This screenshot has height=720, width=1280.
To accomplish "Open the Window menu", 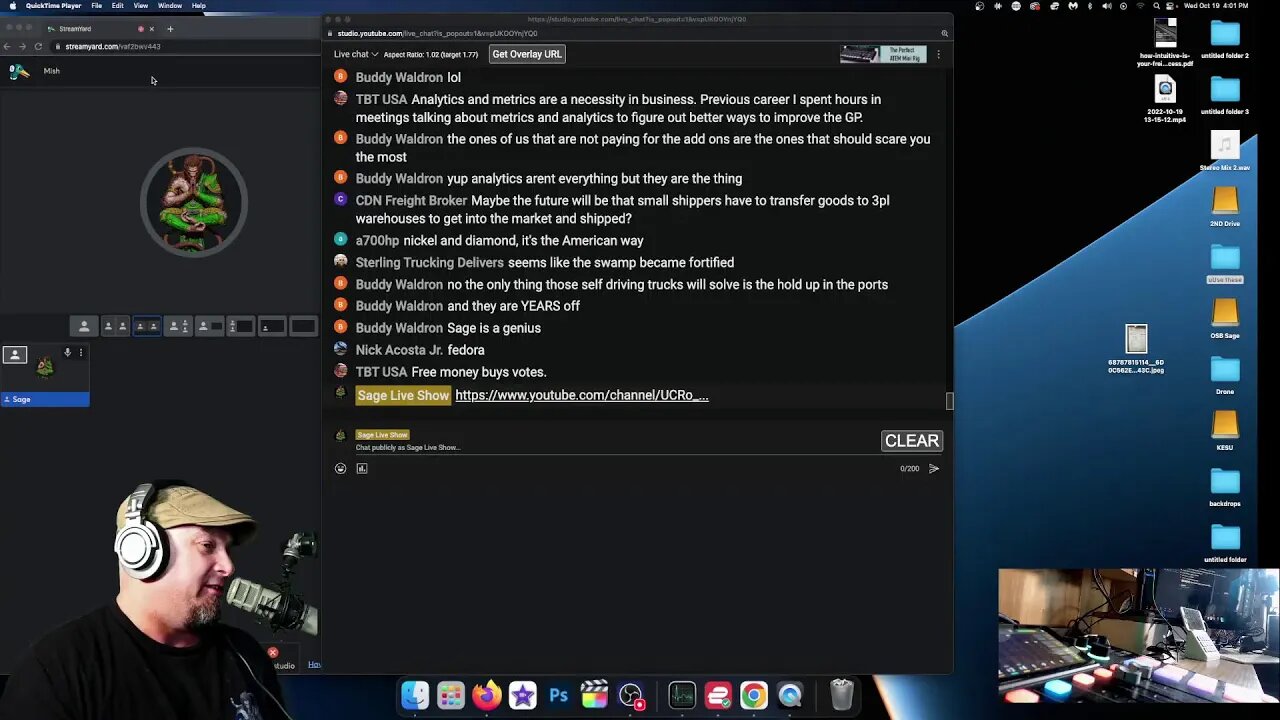I will click(x=170, y=6).
